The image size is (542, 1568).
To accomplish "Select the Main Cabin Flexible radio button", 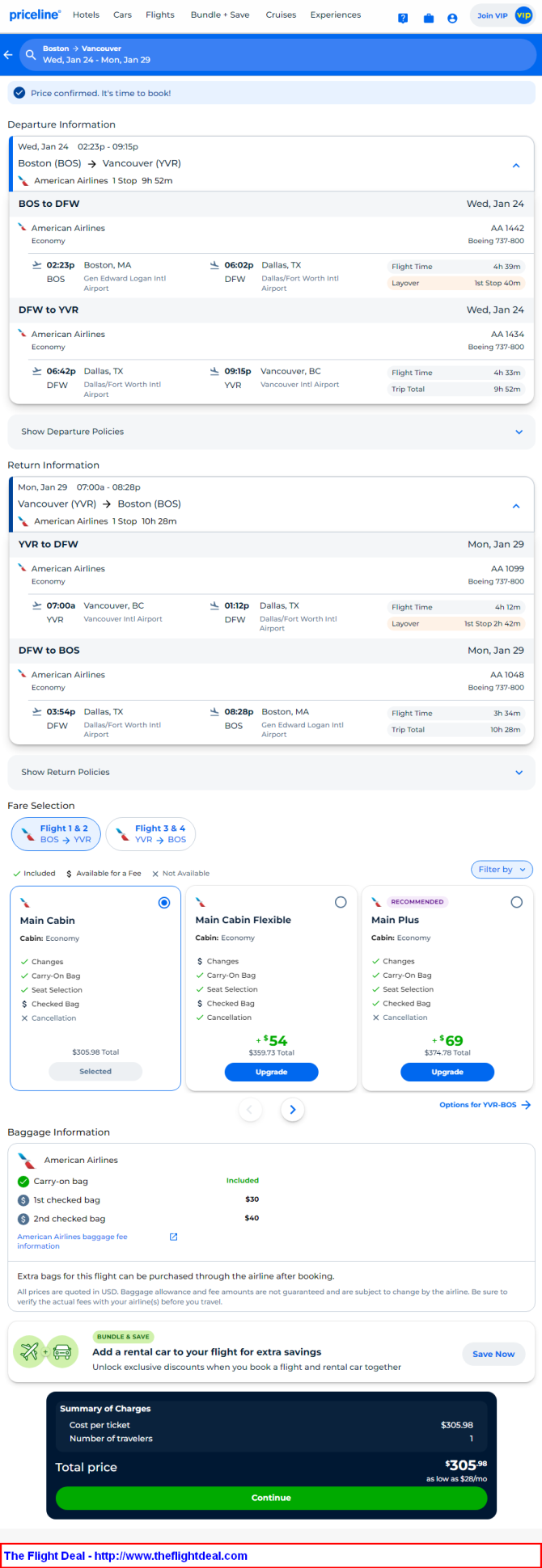I will [341, 902].
